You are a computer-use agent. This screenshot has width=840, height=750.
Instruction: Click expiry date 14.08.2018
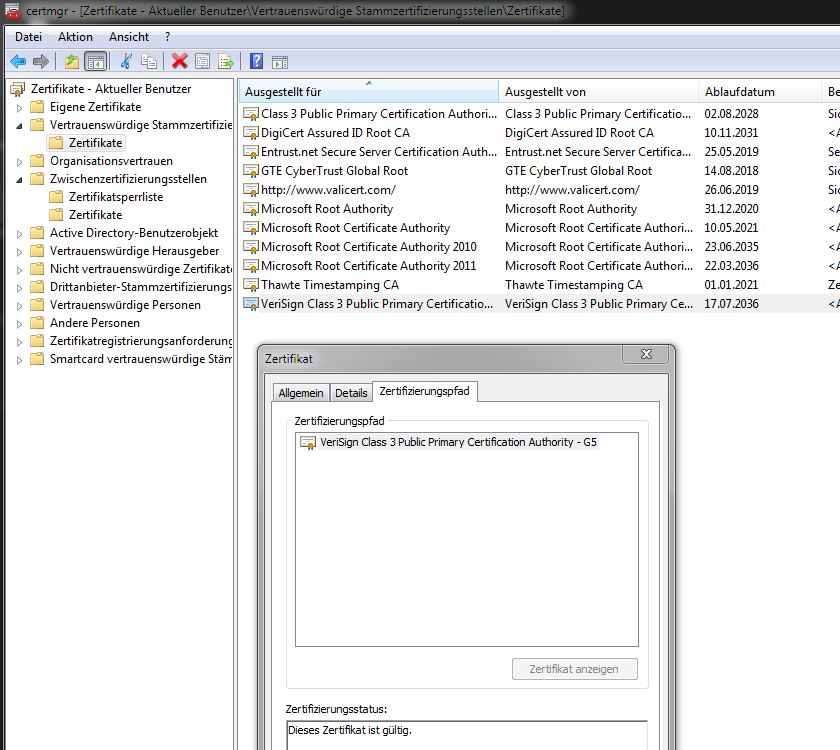(731, 171)
